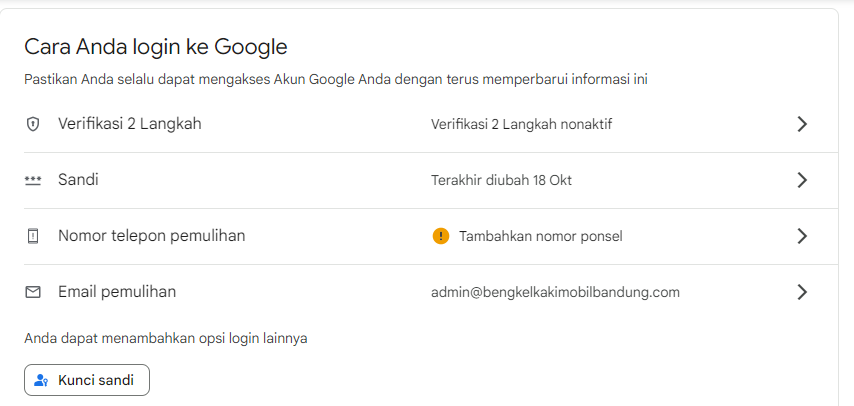Click the phone icon beside Nomor telepon pemulihan

pos(33,236)
